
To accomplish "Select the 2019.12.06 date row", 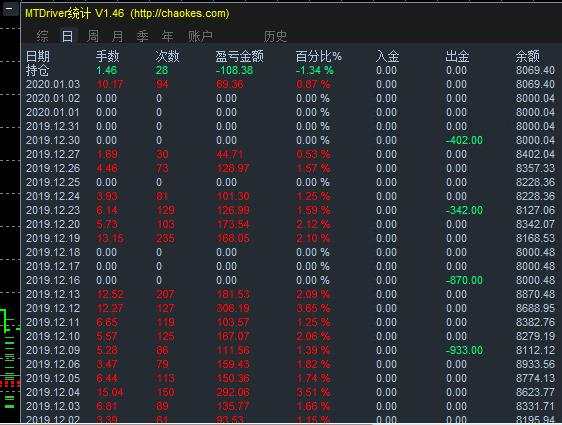I will pyautogui.click(x=53, y=364).
